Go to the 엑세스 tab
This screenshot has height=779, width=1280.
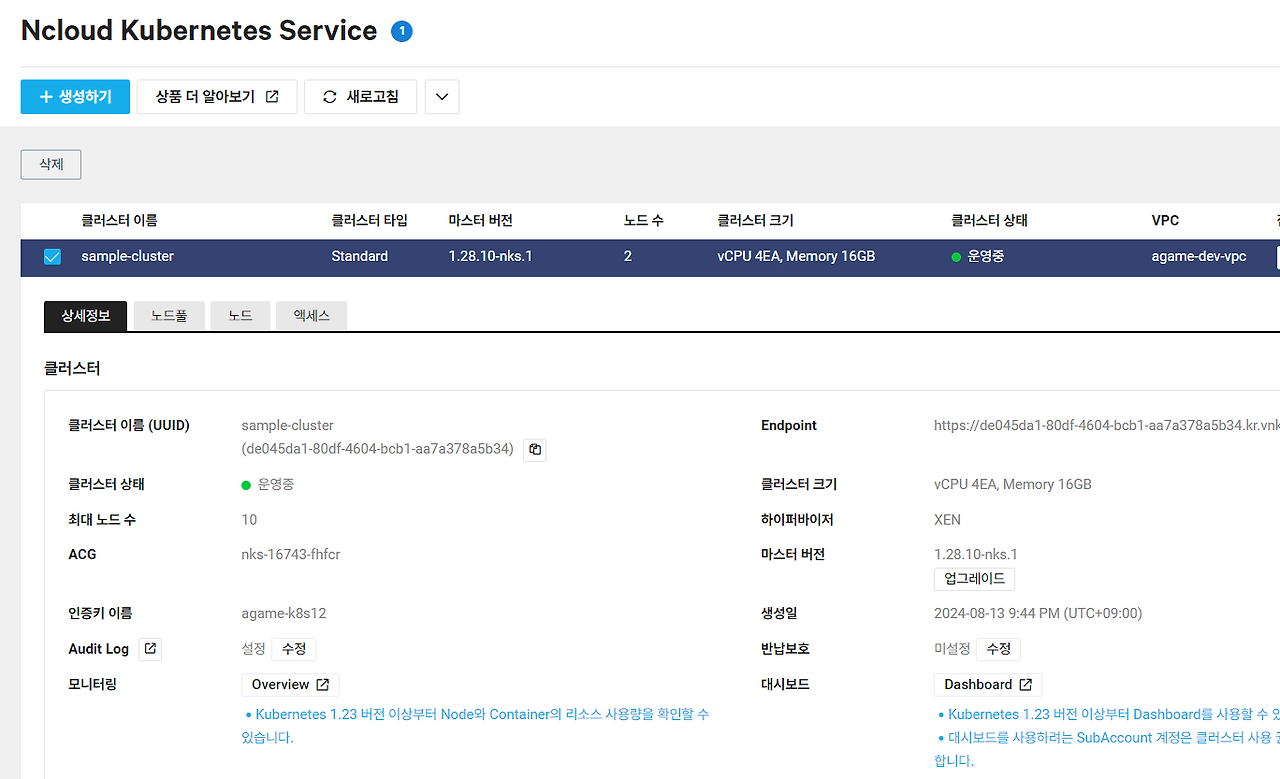pyautogui.click(x=311, y=316)
